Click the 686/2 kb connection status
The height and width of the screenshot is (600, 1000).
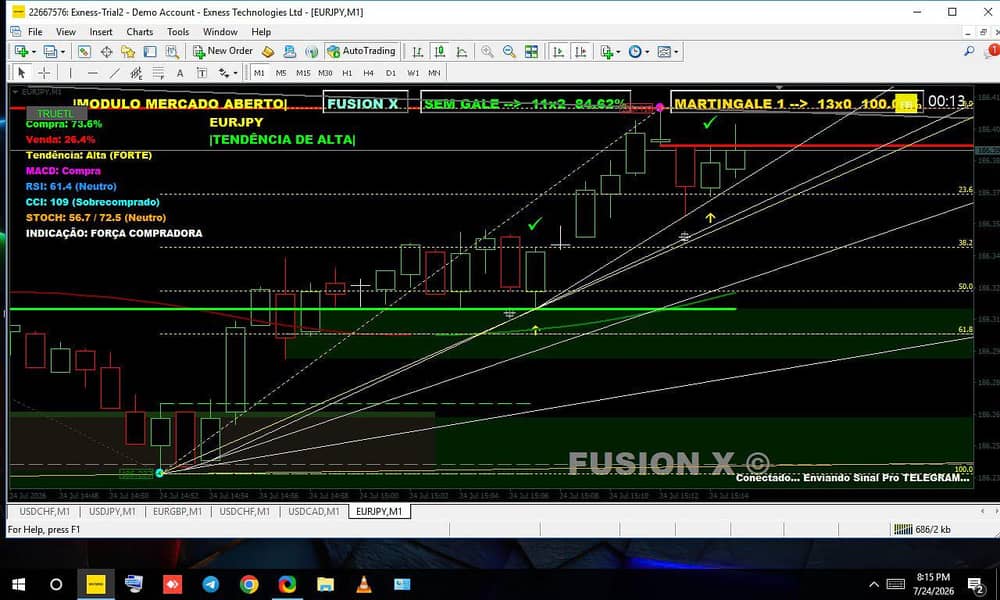point(922,529)
